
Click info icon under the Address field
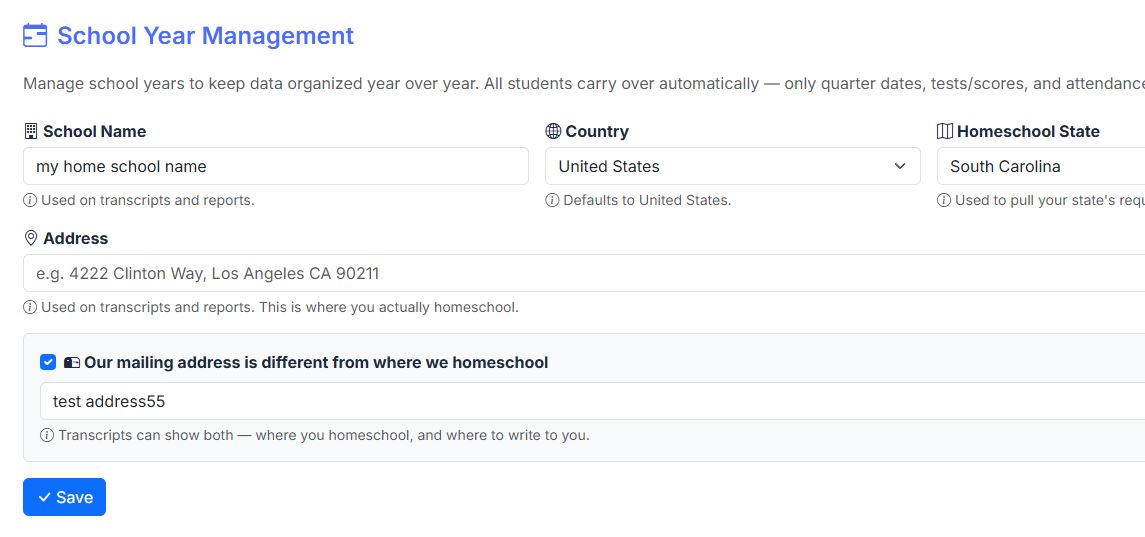click(x=30, y=307)
